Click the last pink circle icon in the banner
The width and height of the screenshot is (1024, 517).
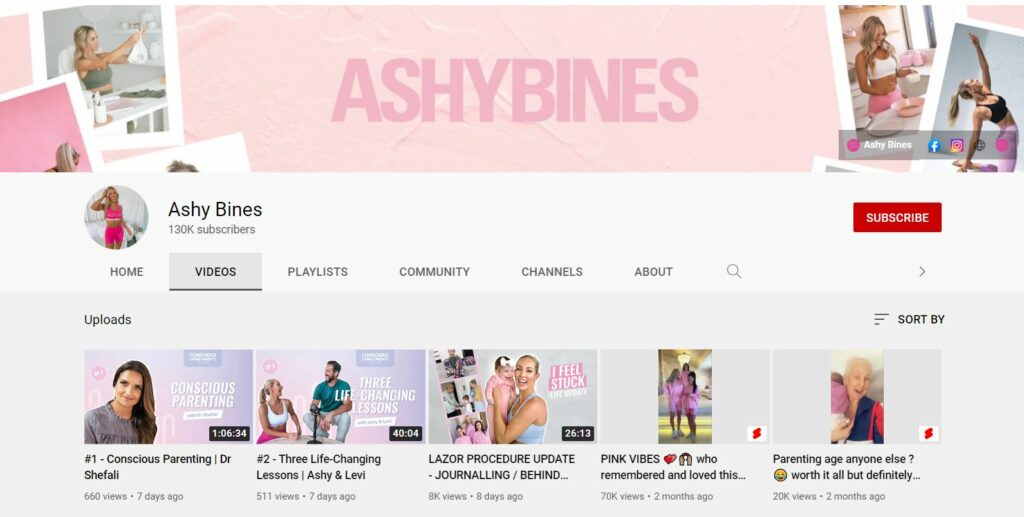[x=1002, y=146]
